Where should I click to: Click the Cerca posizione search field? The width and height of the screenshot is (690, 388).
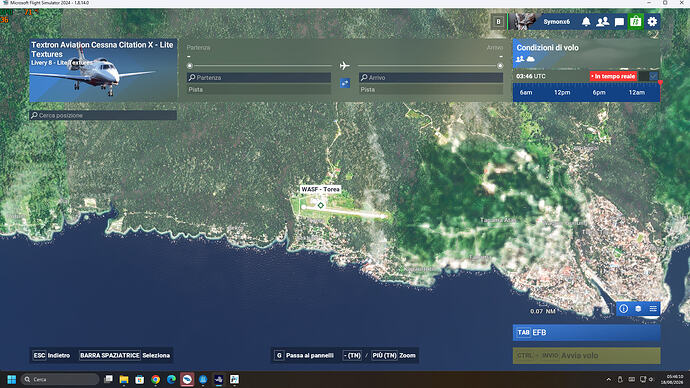103,115
